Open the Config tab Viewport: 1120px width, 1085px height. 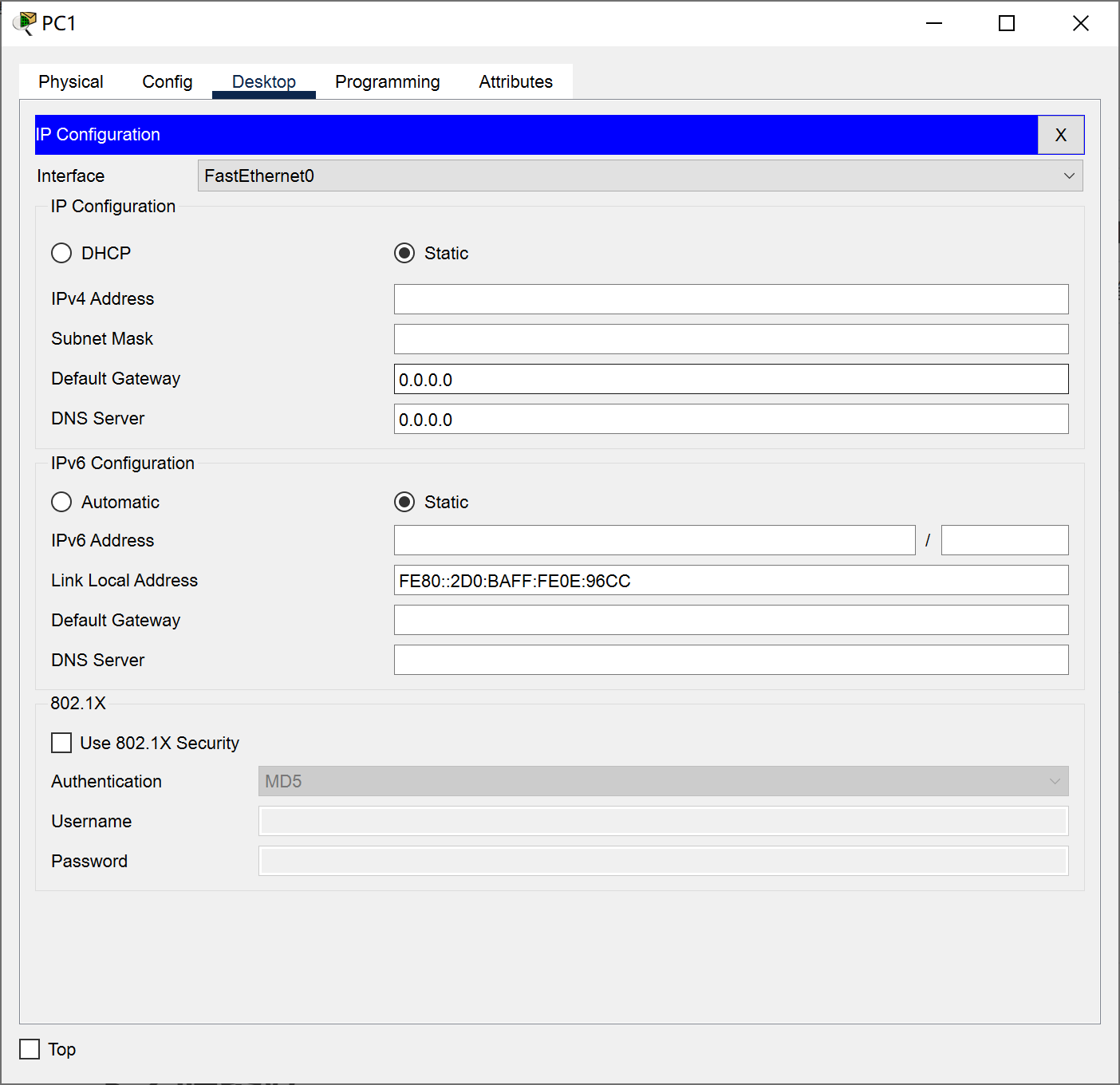click(167, 81)
